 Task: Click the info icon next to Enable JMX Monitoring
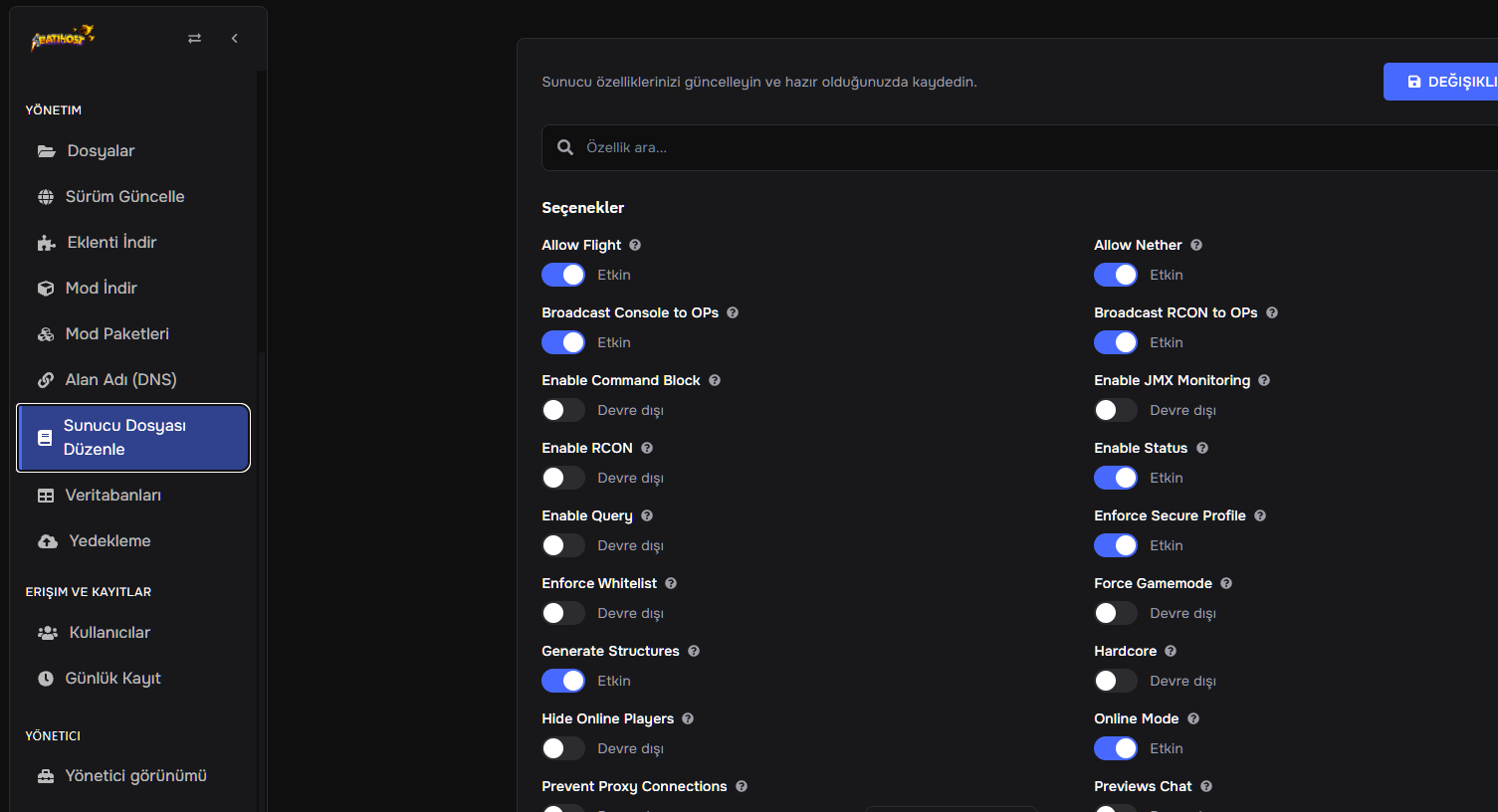[1264, 380]
